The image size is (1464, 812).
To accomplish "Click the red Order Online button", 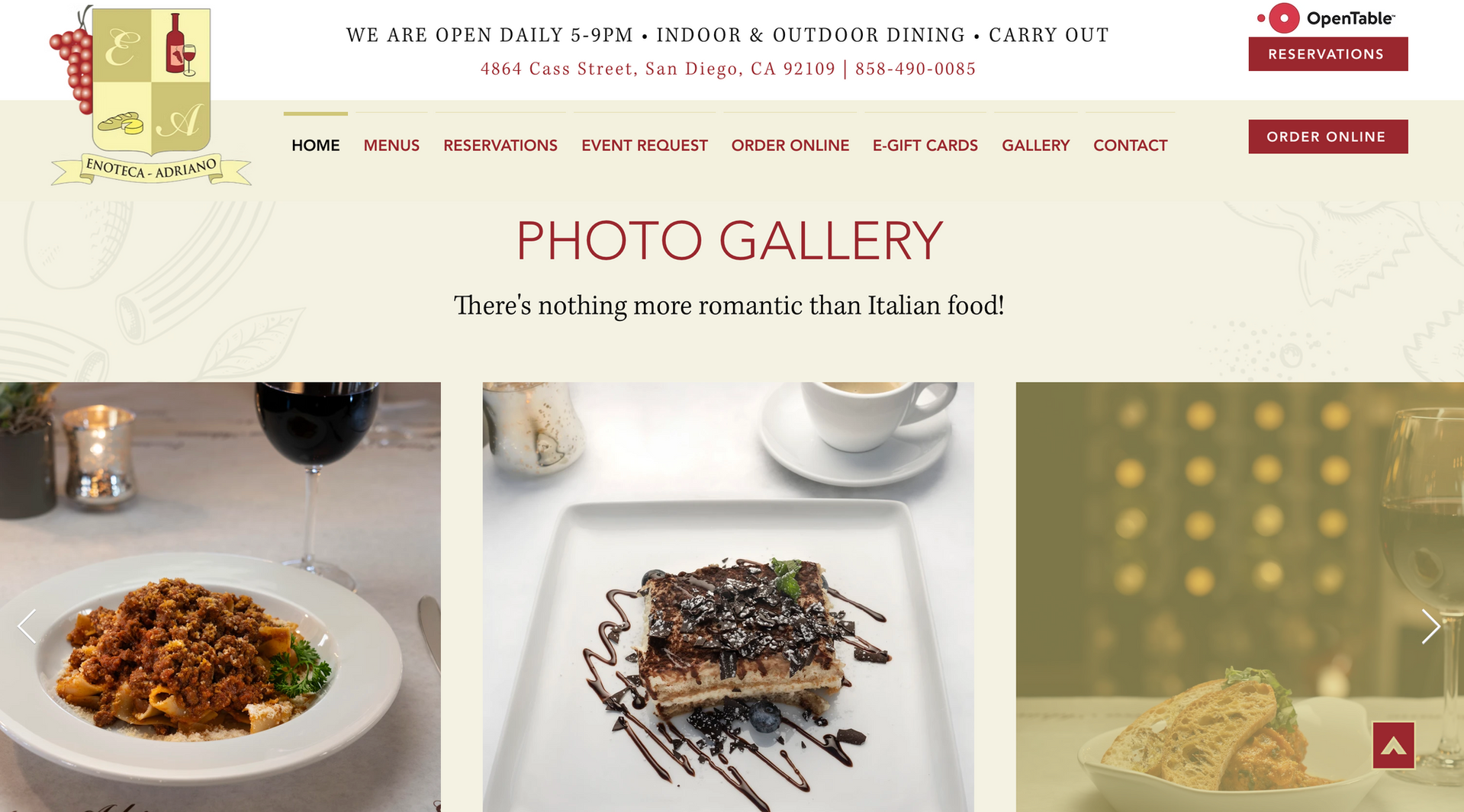I will click(x=1328, y=136).
